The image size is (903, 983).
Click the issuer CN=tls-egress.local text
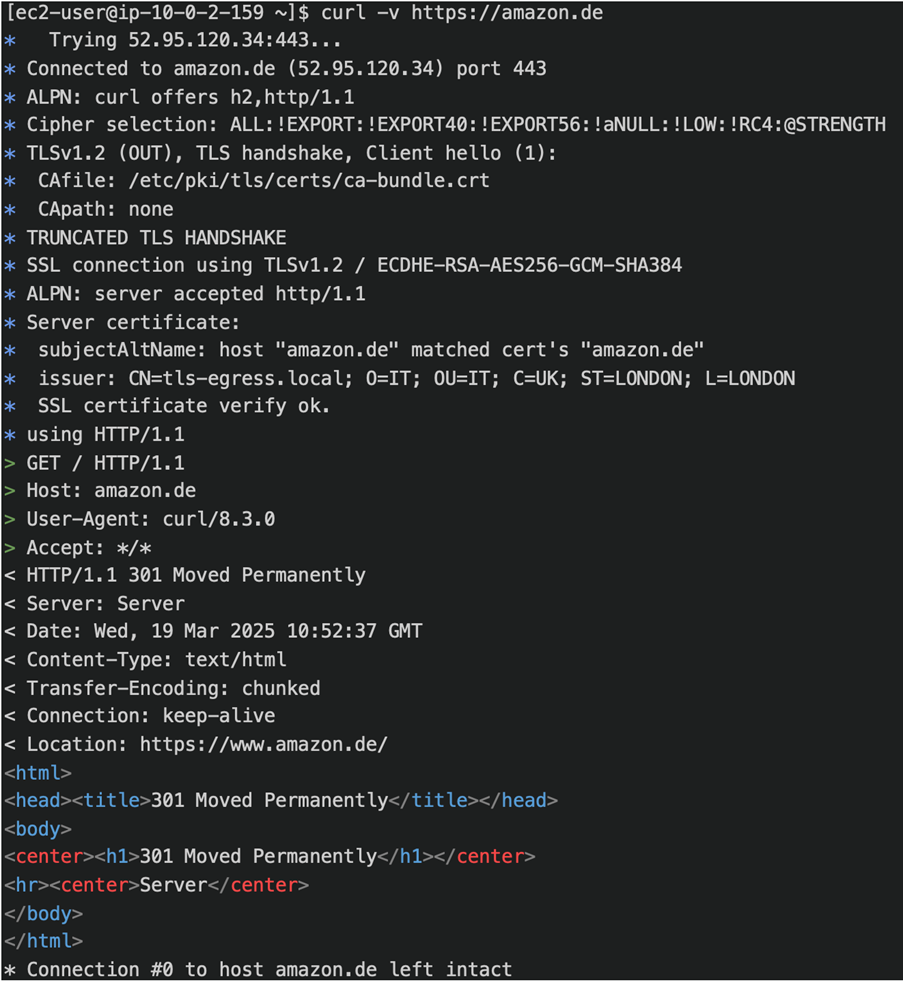pyautogui.click(x=196, y=378)
